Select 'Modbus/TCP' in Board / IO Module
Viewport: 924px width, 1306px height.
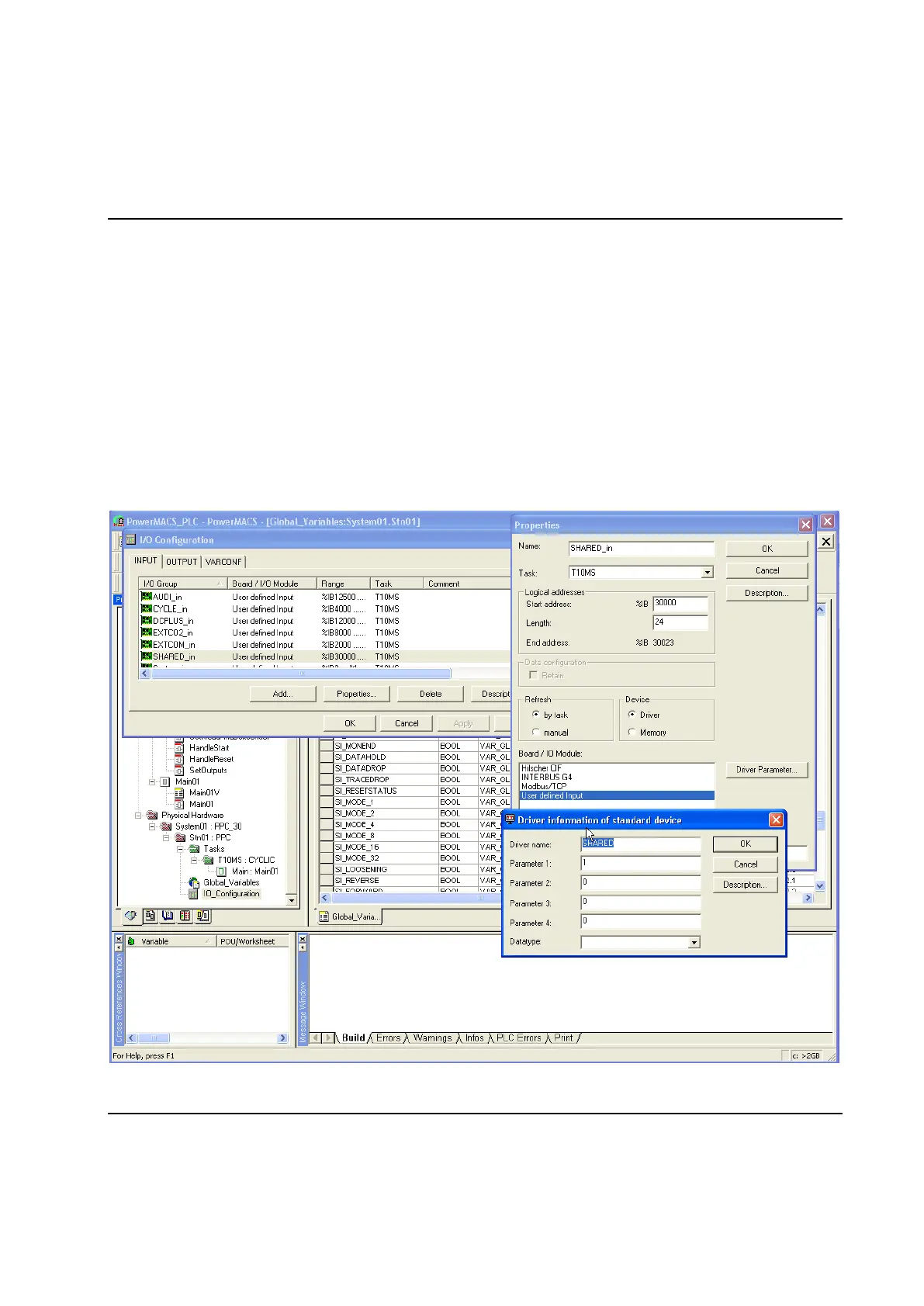pyautogui.click(x=617, y=786)
